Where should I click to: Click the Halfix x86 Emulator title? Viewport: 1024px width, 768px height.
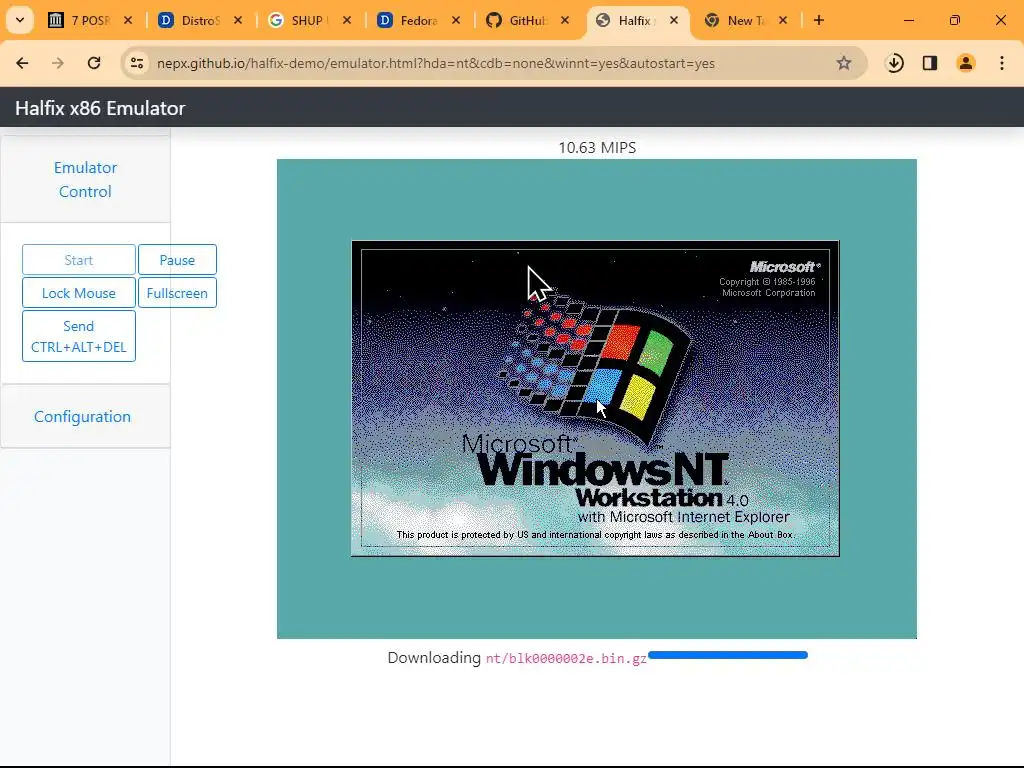pyautogui.click(x=100, y=108)
